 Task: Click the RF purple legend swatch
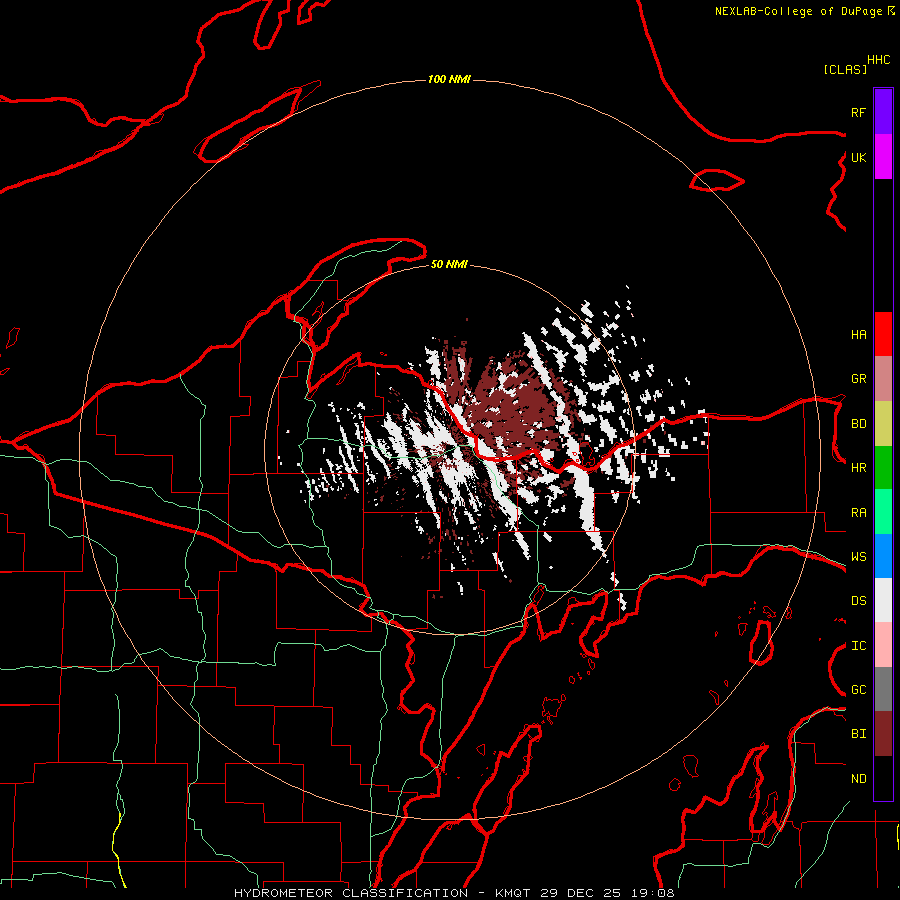[883, 112]
